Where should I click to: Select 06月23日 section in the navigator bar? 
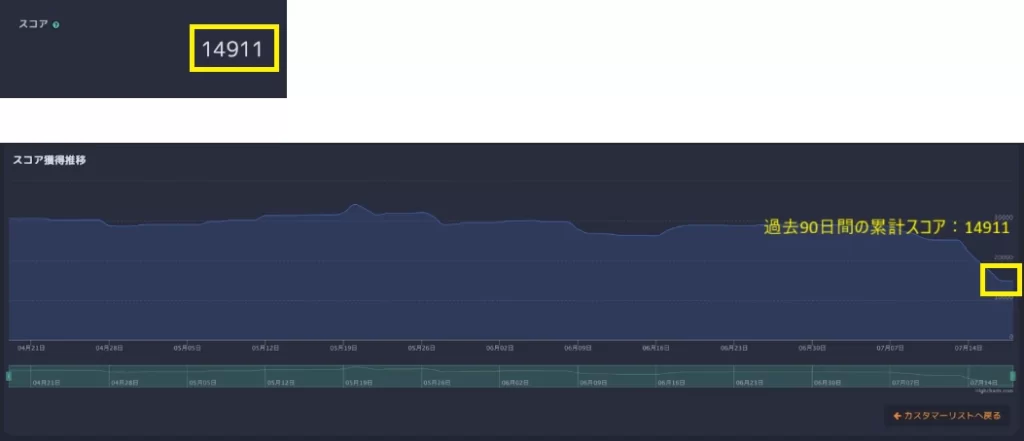pyautogui.click(x=749, y=382)
